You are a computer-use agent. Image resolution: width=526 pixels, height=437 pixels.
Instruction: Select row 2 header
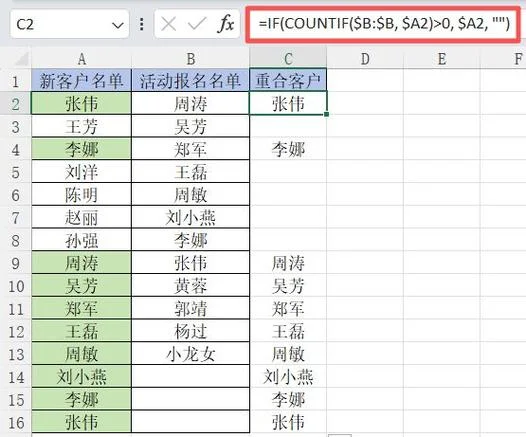(x=15, y=104)
